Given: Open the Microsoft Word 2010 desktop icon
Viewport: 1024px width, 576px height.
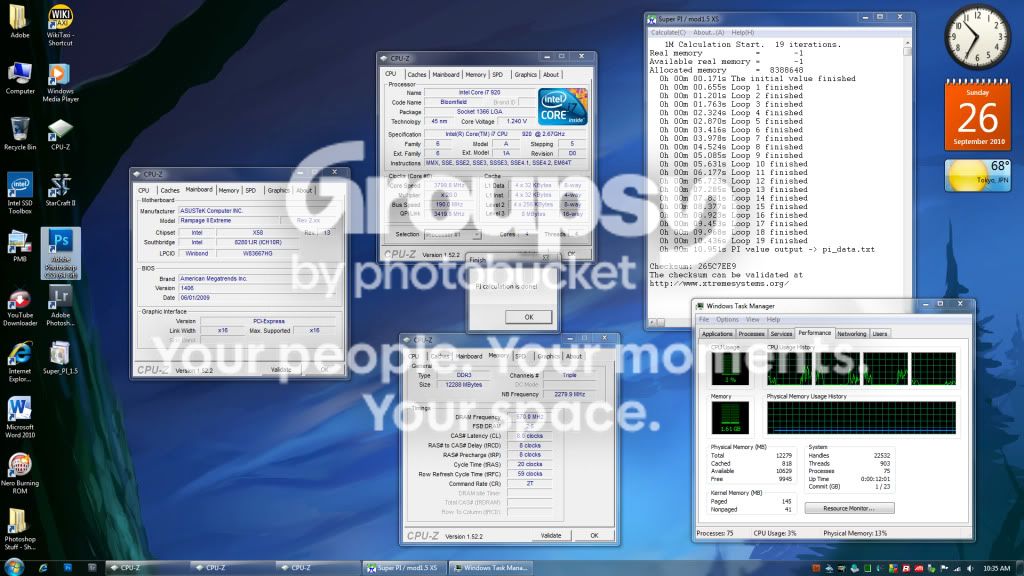Looking at the screenshot, I should click(x=20, y=417).
